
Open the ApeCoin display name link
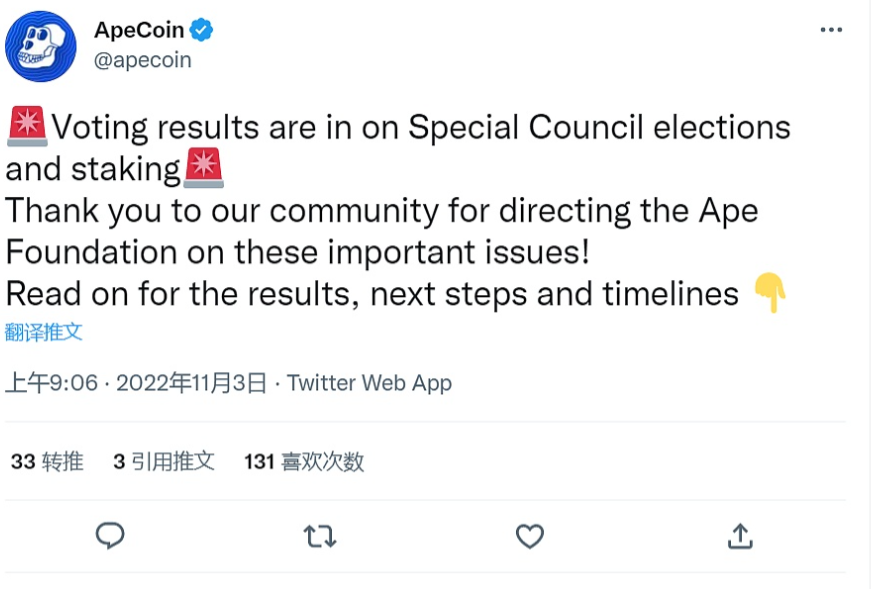click(139, 30)
